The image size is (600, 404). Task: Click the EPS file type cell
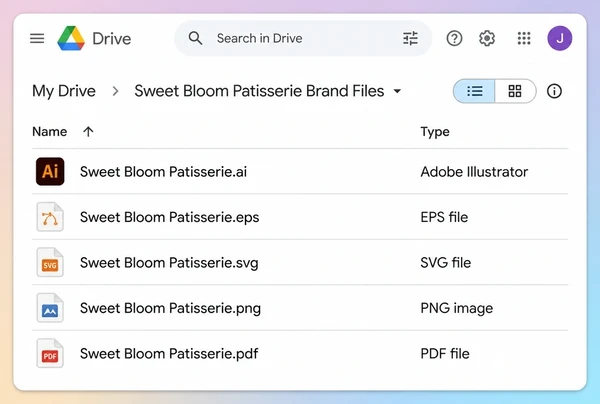(444, 217)
